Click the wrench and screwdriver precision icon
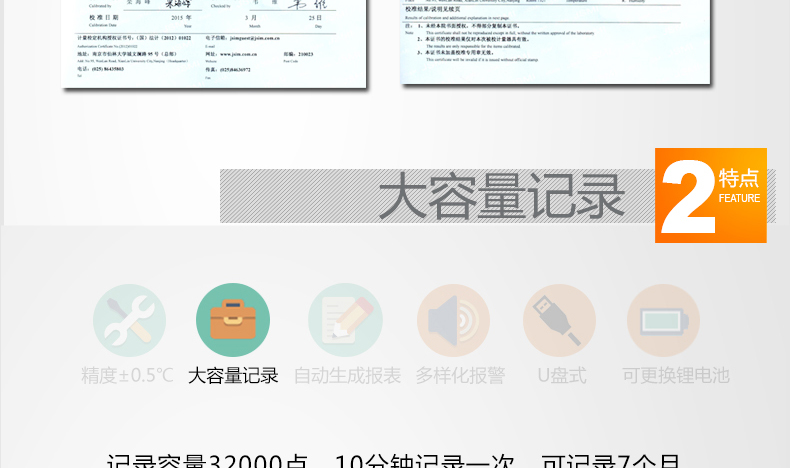Screen dimensions: 790x468 click(x=129, y=320)
